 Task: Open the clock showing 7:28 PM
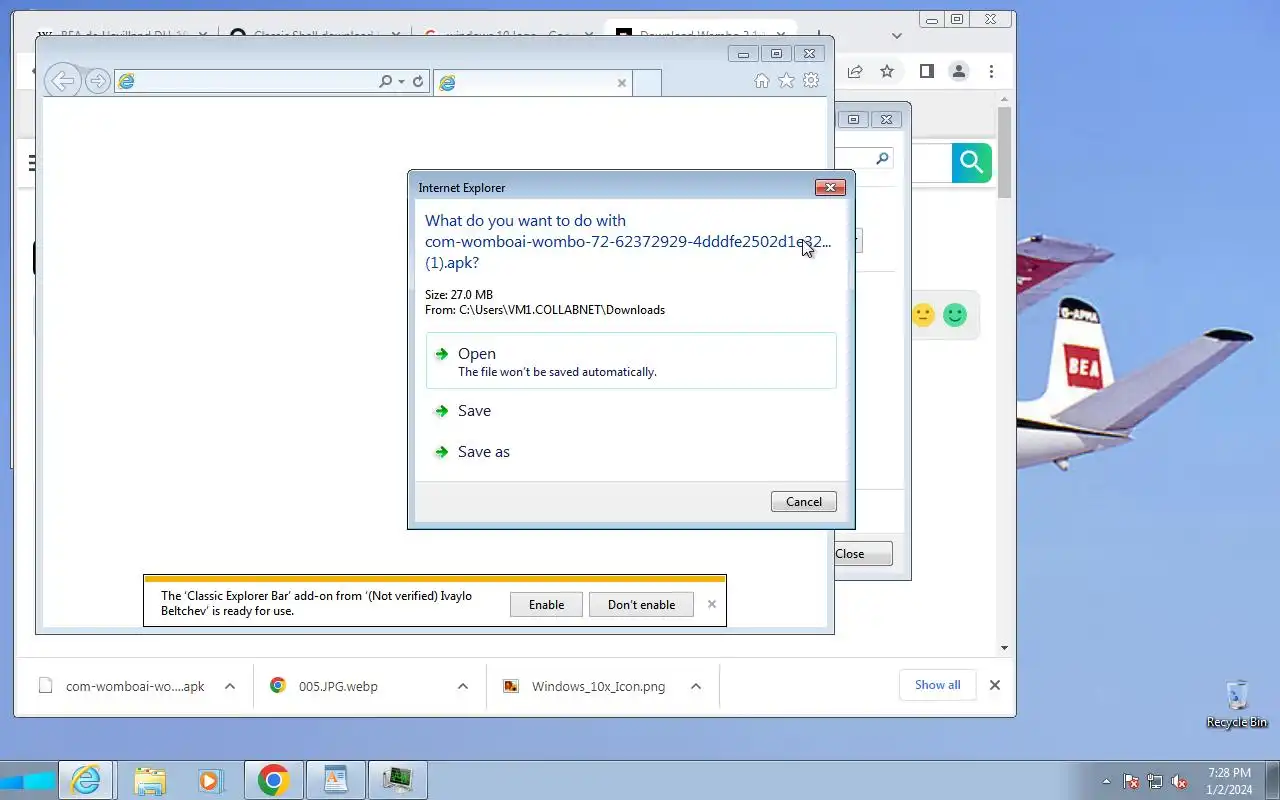coord(1229,781)
